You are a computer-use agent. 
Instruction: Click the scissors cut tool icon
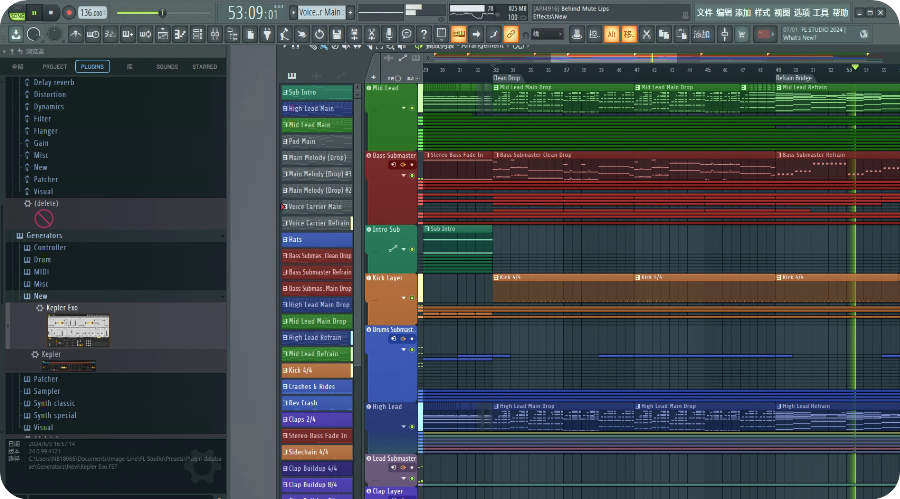(x=371, y=35)
